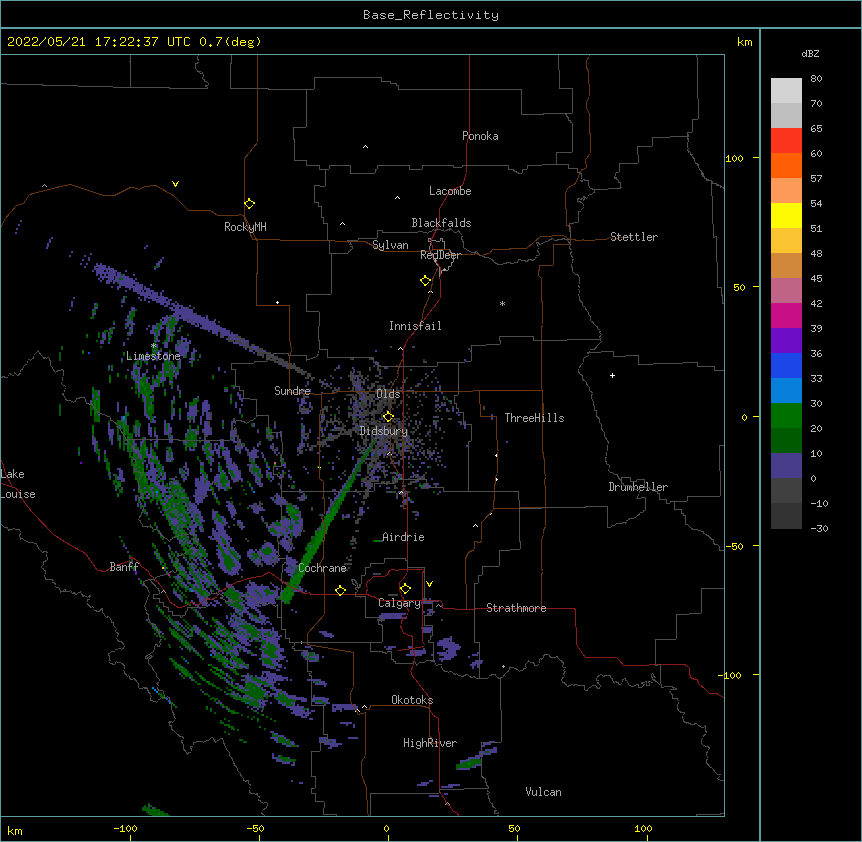Click the Calgary city label
Viewport: 862px width, 842px height.
click(x=399, y=603)
